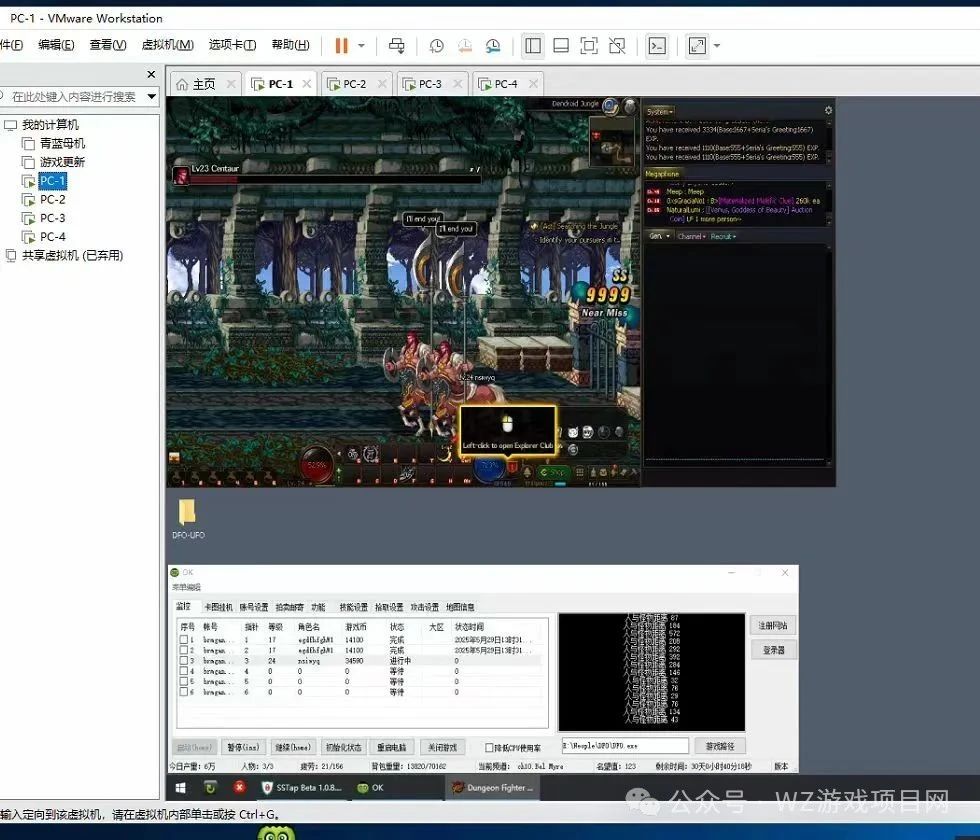This screenshot has height=840, width=980.
Task: Check the box for account row 1
Action: (x=183, y=639)
